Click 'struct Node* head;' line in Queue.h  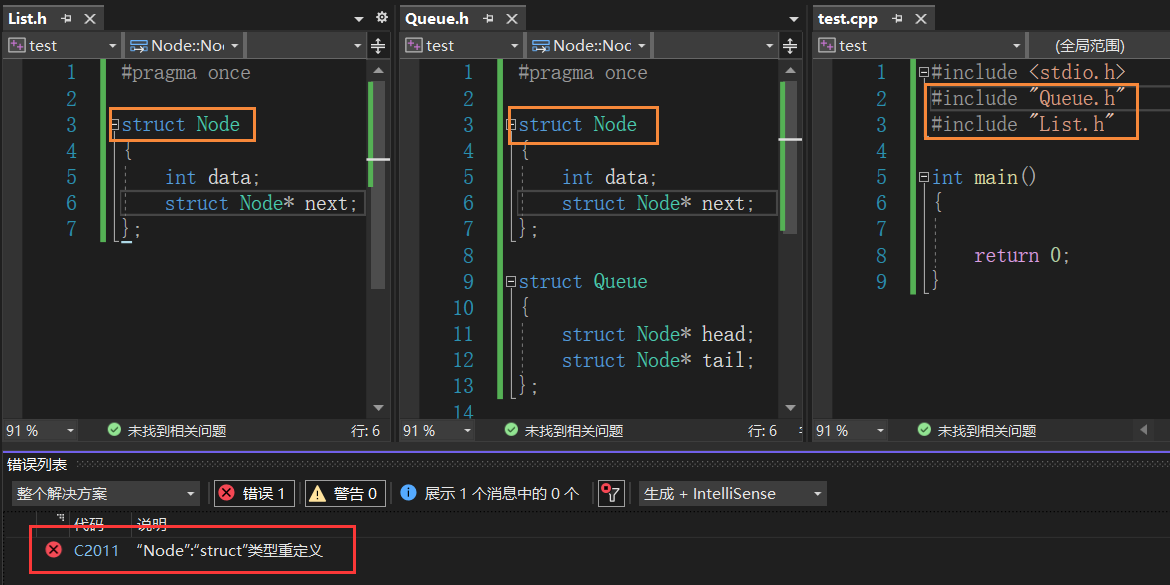click(x=659, y=334)
